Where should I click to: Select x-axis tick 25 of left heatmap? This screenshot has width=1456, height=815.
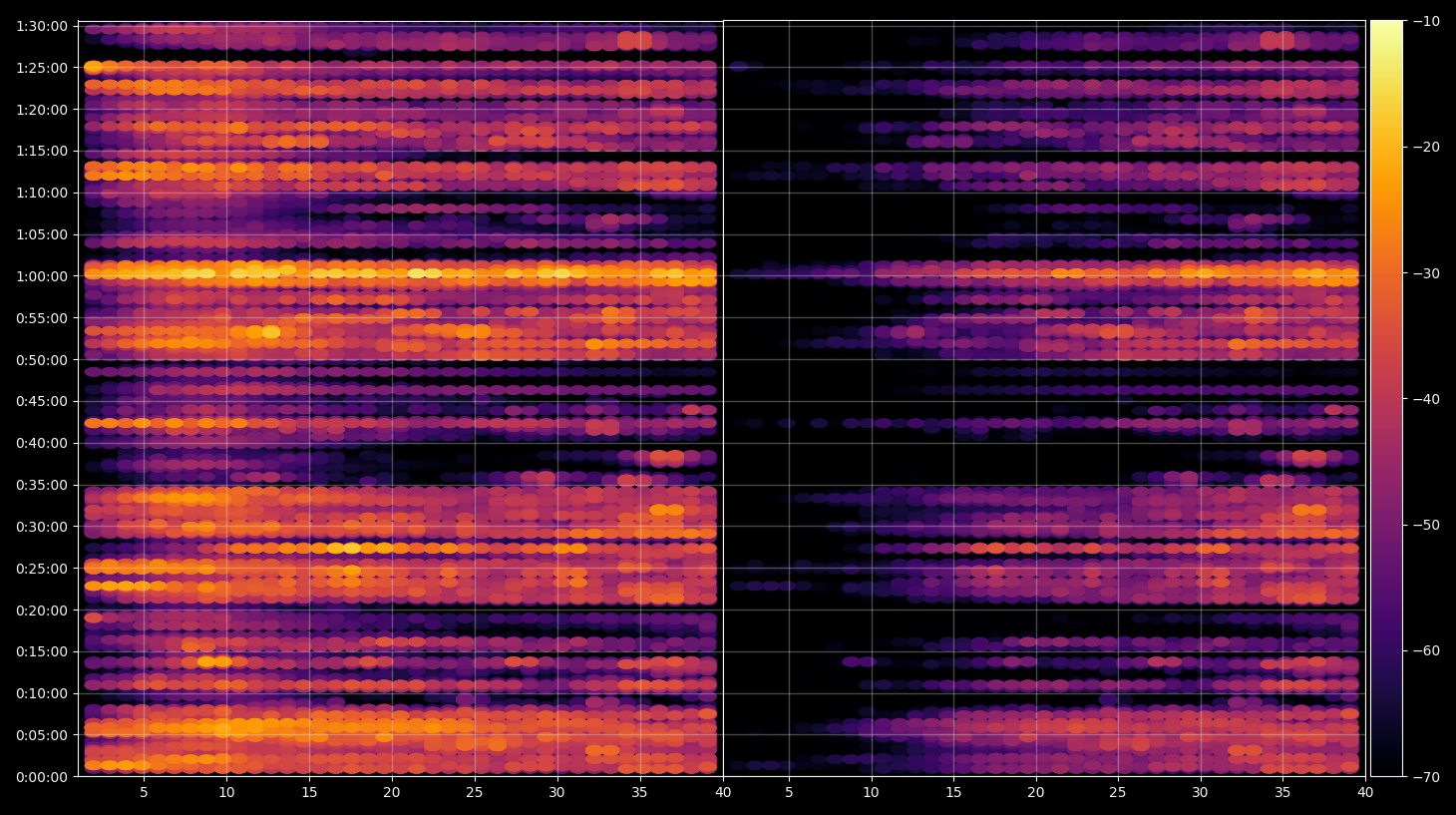[x=474, y=793]
